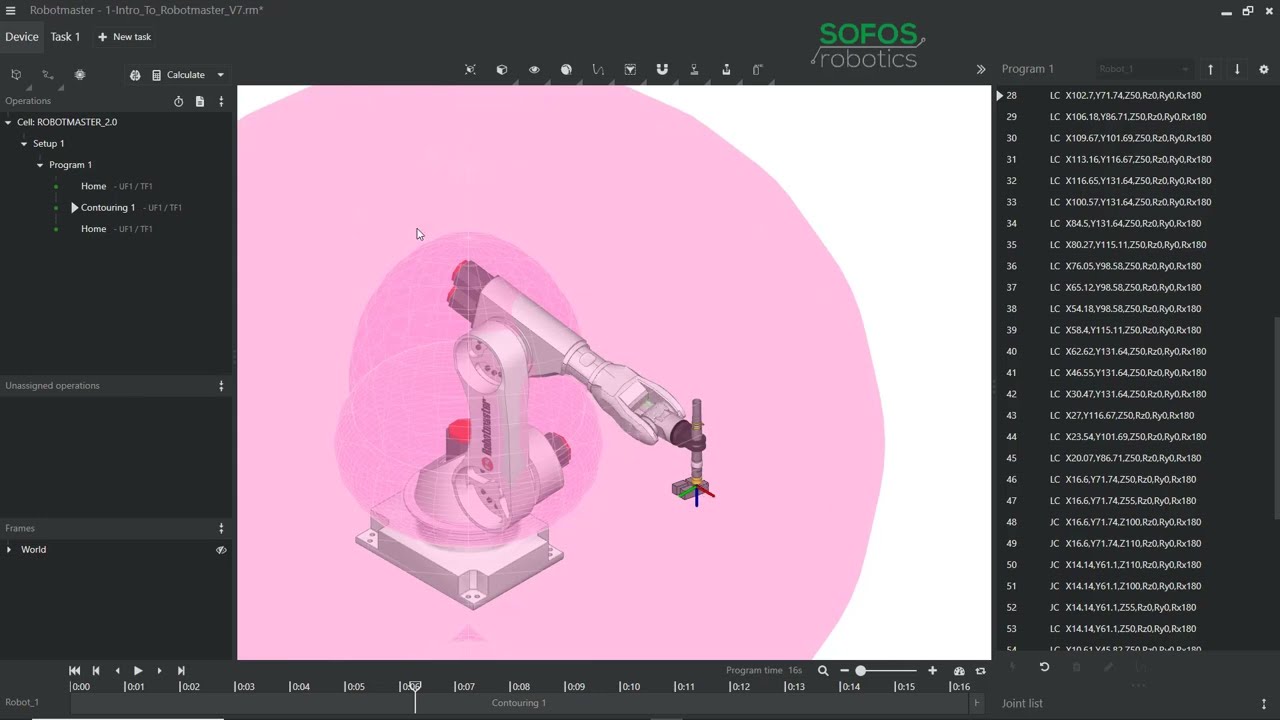
Task: Collapse the Cell: ROBOTMASTER_2.0 tree node
Action: click(8, 122)
